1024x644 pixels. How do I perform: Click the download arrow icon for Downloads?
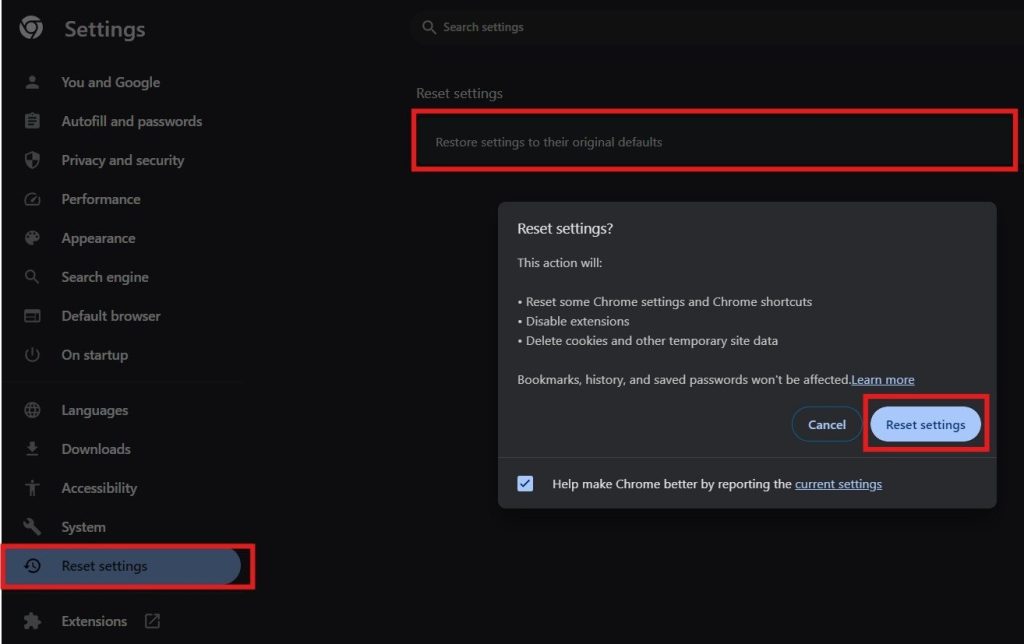(x=32, y=449)
